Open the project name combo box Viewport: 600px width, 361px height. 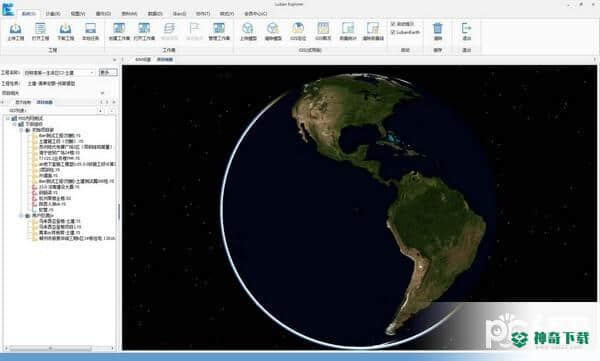pos(59,73)
